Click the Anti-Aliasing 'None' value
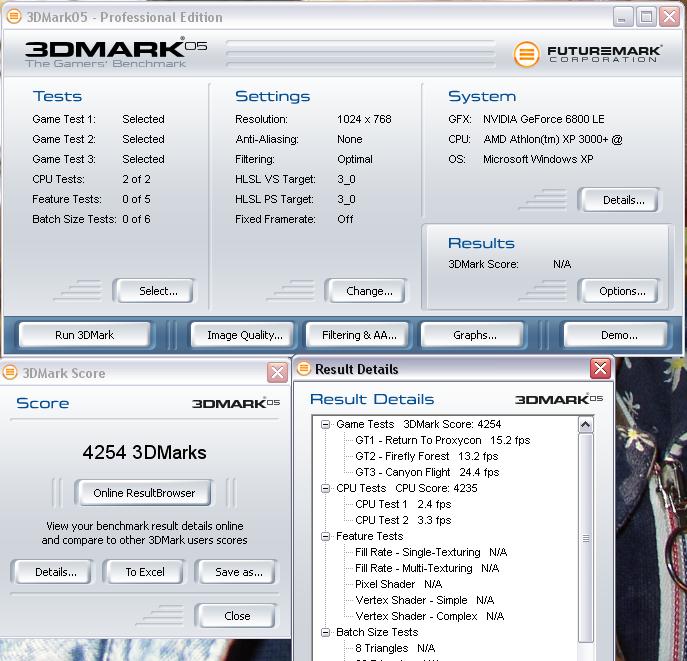Image resolution: width=687 pixels, height=661 pixels. pos(350,139)
